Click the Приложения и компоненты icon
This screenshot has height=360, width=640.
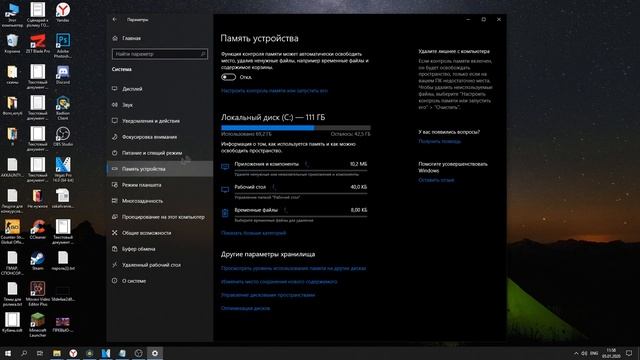pos(225,167)
